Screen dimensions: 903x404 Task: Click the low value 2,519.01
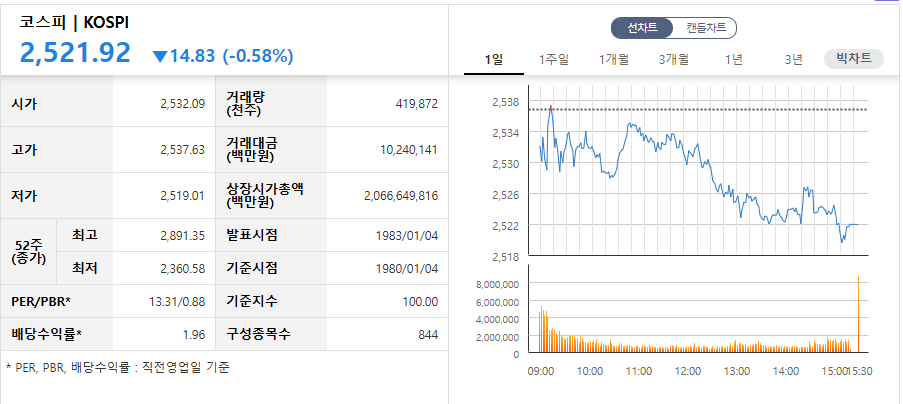[x=183, y=196]
